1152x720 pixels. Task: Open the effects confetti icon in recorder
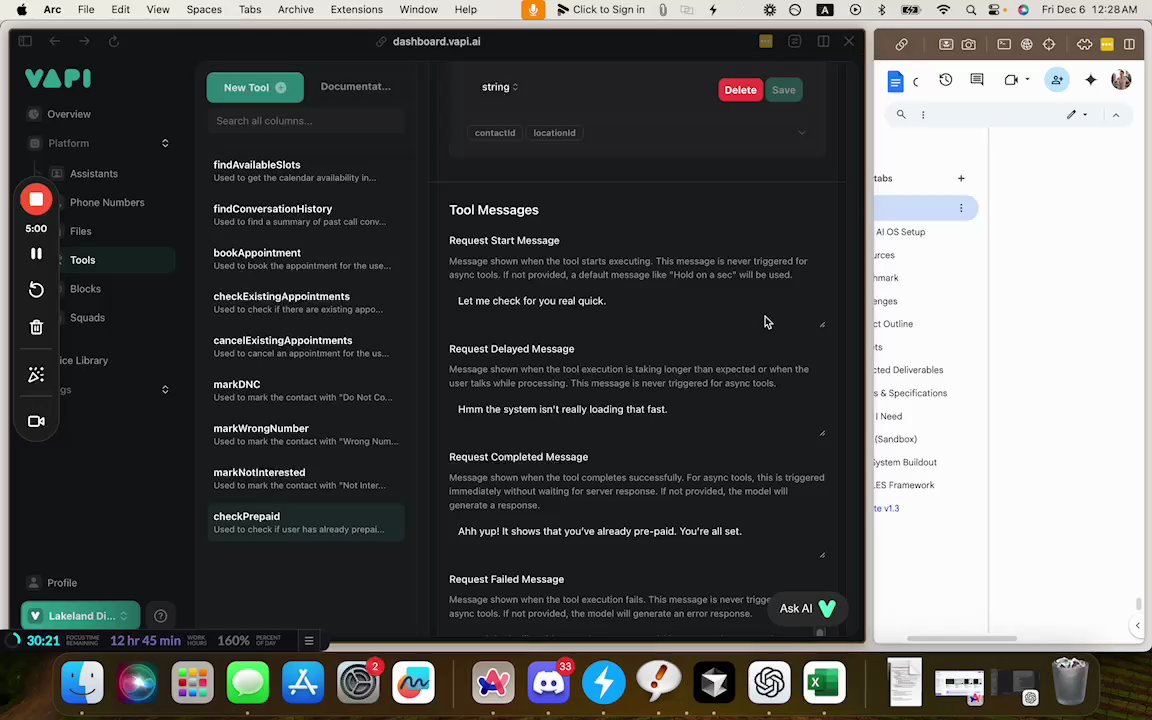[x=36, y=375]
